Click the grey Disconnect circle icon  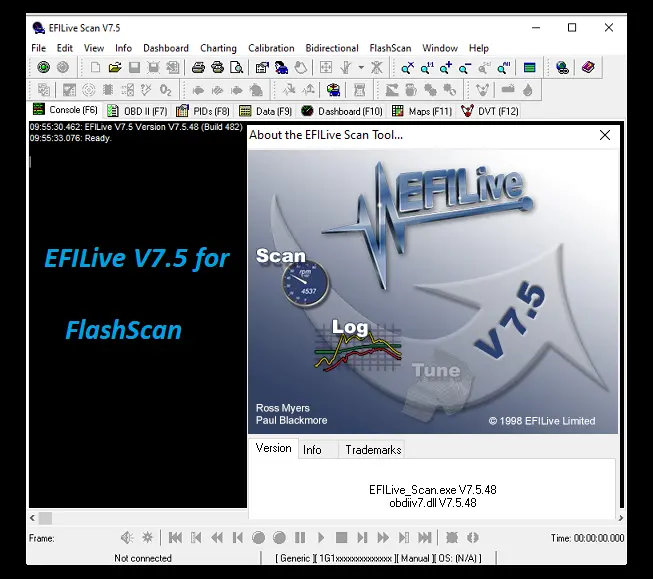[63, 67]
